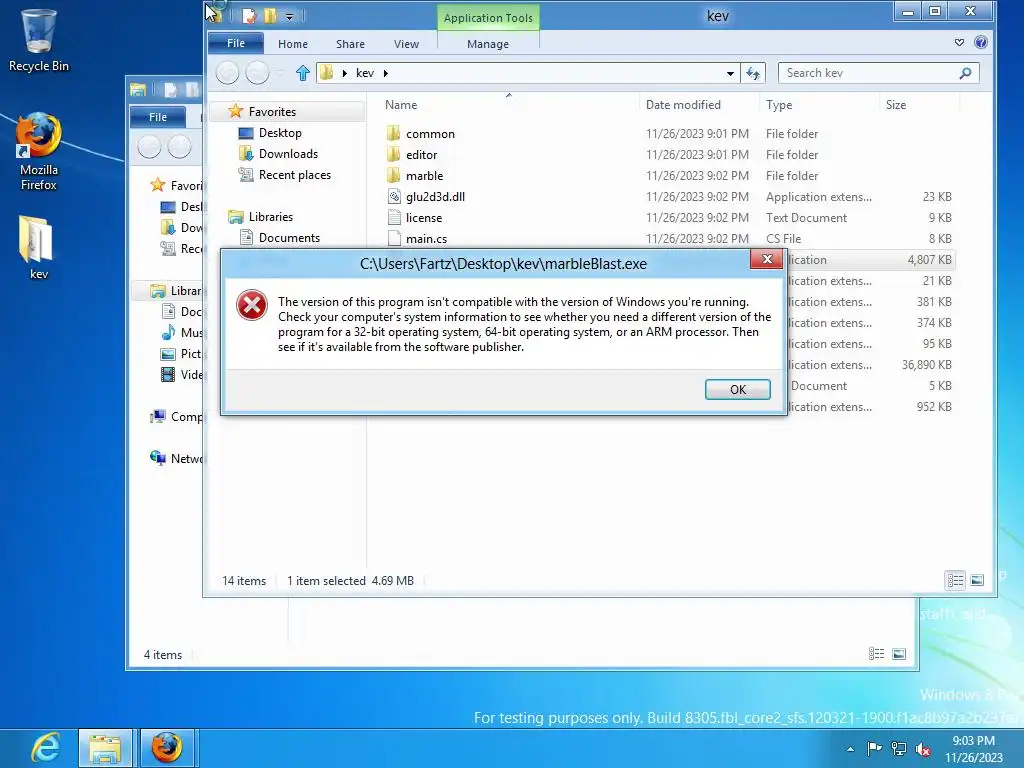1024x768 pixels.
Task: Click the File Explorer taskbar button
Action: (x=105, y=748)
